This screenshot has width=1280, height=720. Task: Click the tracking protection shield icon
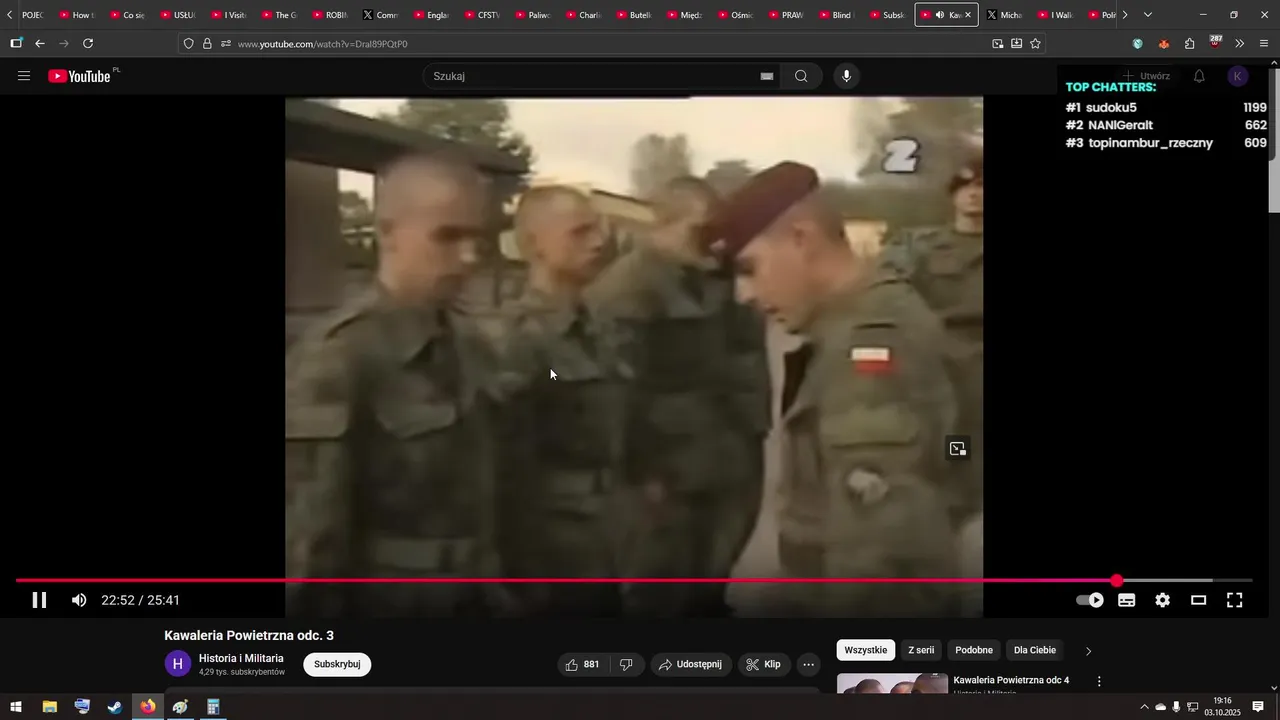tap(188, 44)
